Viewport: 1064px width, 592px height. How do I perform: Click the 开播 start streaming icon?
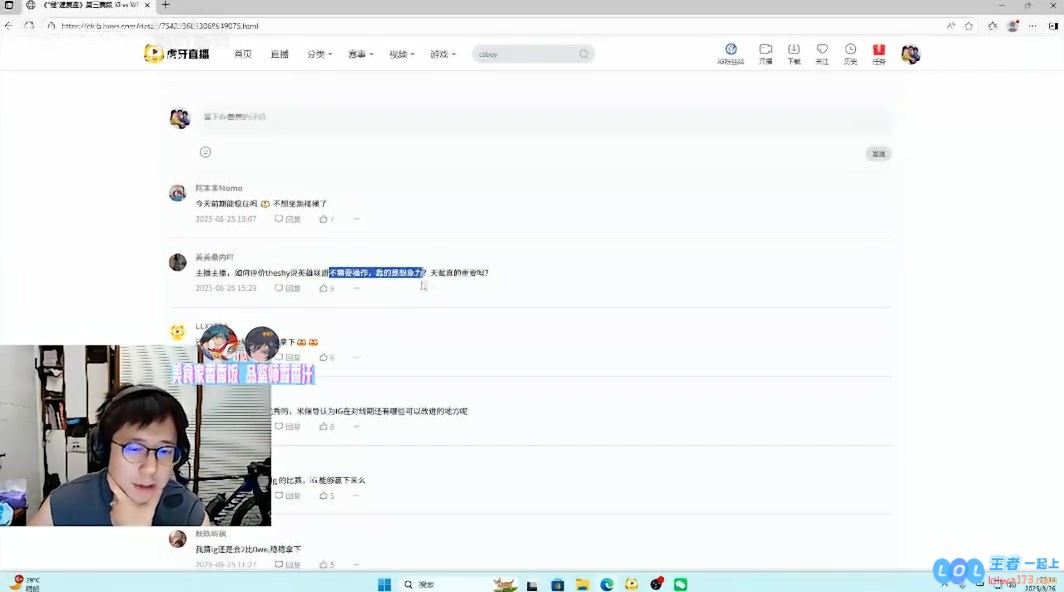click(x=765, y=54)
